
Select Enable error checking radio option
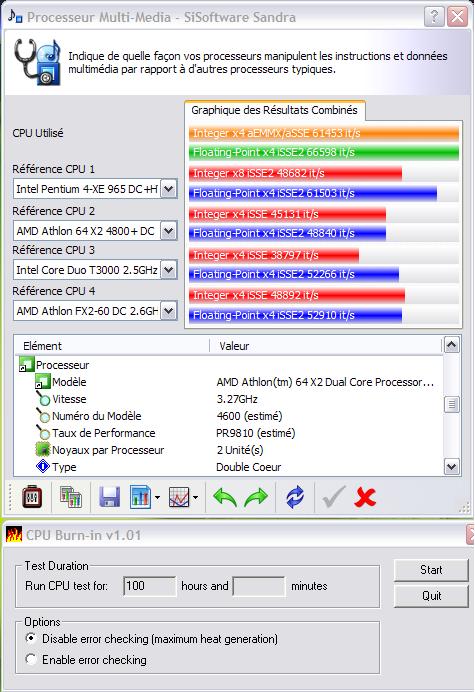(x=31, y=659)
